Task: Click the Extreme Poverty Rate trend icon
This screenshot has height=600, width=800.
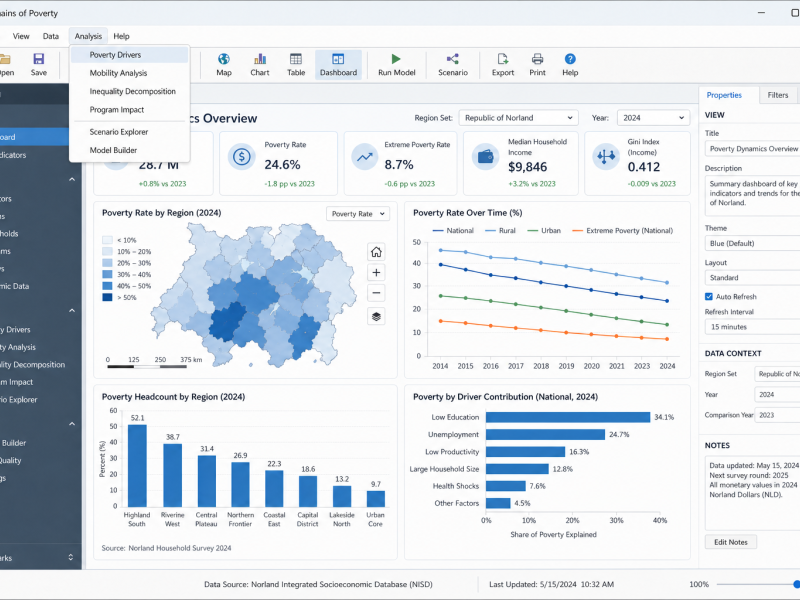Action: [x=364, y=157]
